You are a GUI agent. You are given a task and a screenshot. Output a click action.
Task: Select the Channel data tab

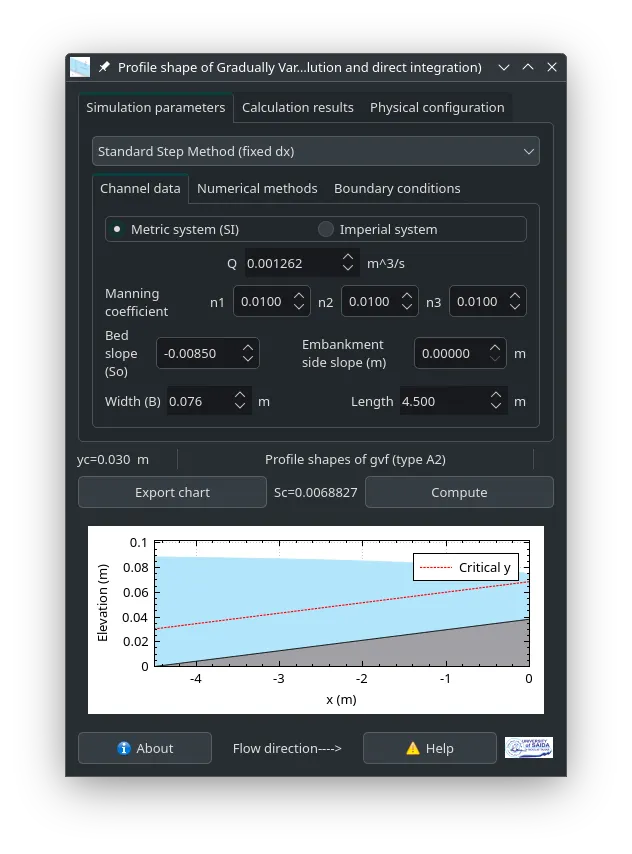(x=141, y=188)
